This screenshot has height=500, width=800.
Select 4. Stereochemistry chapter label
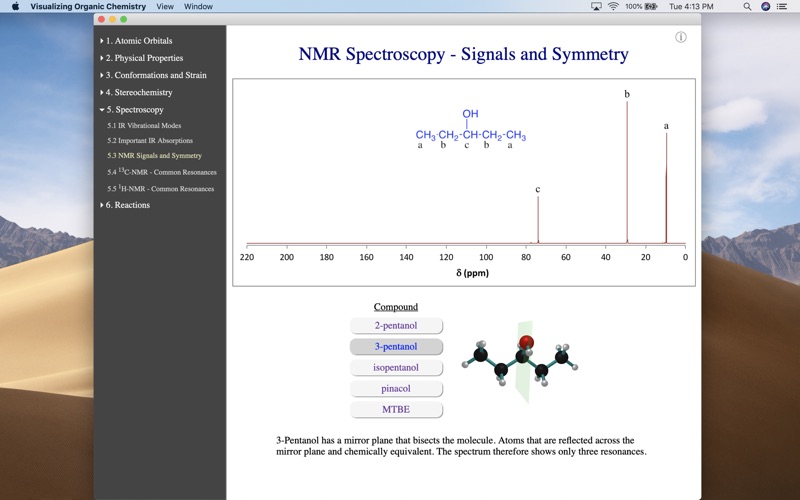click(139, 92)
